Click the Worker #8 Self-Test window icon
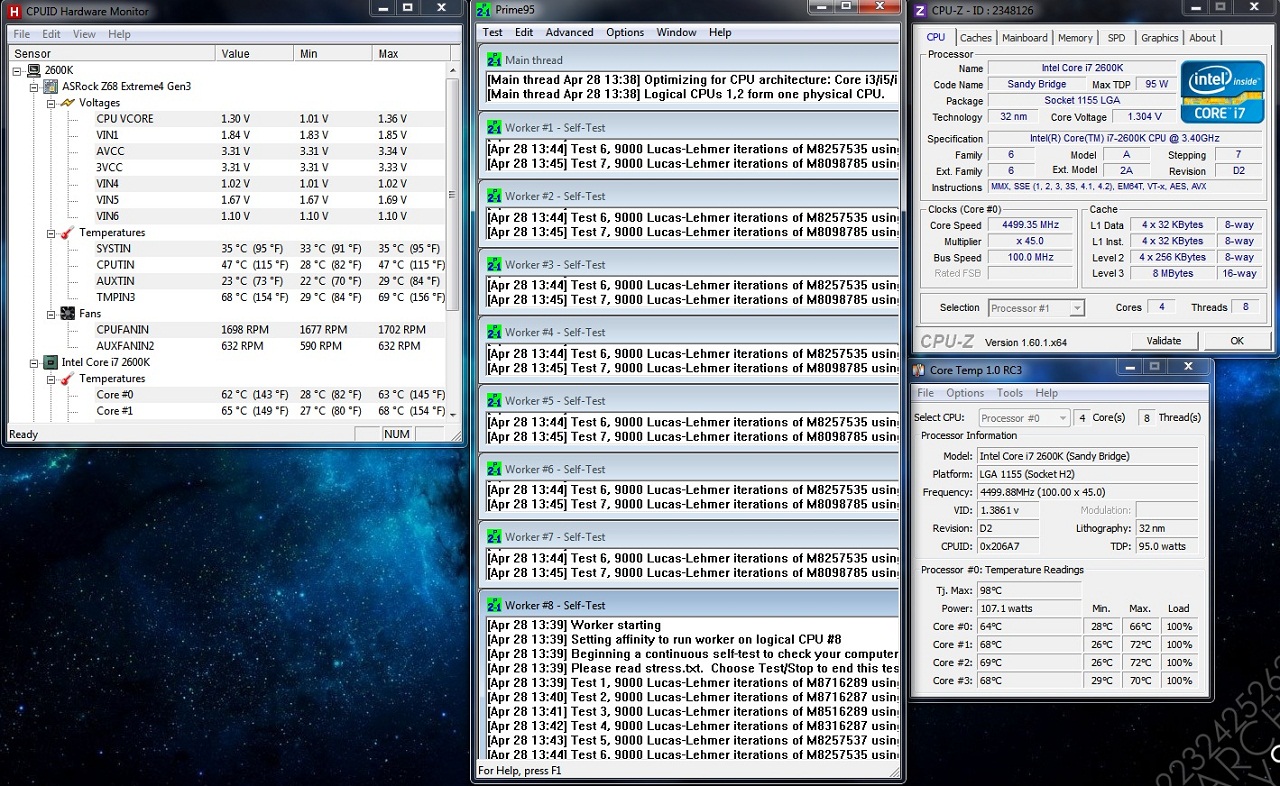Image resolution: width=1280 pixels, height=786 pixels. click(x=494, y=605)
